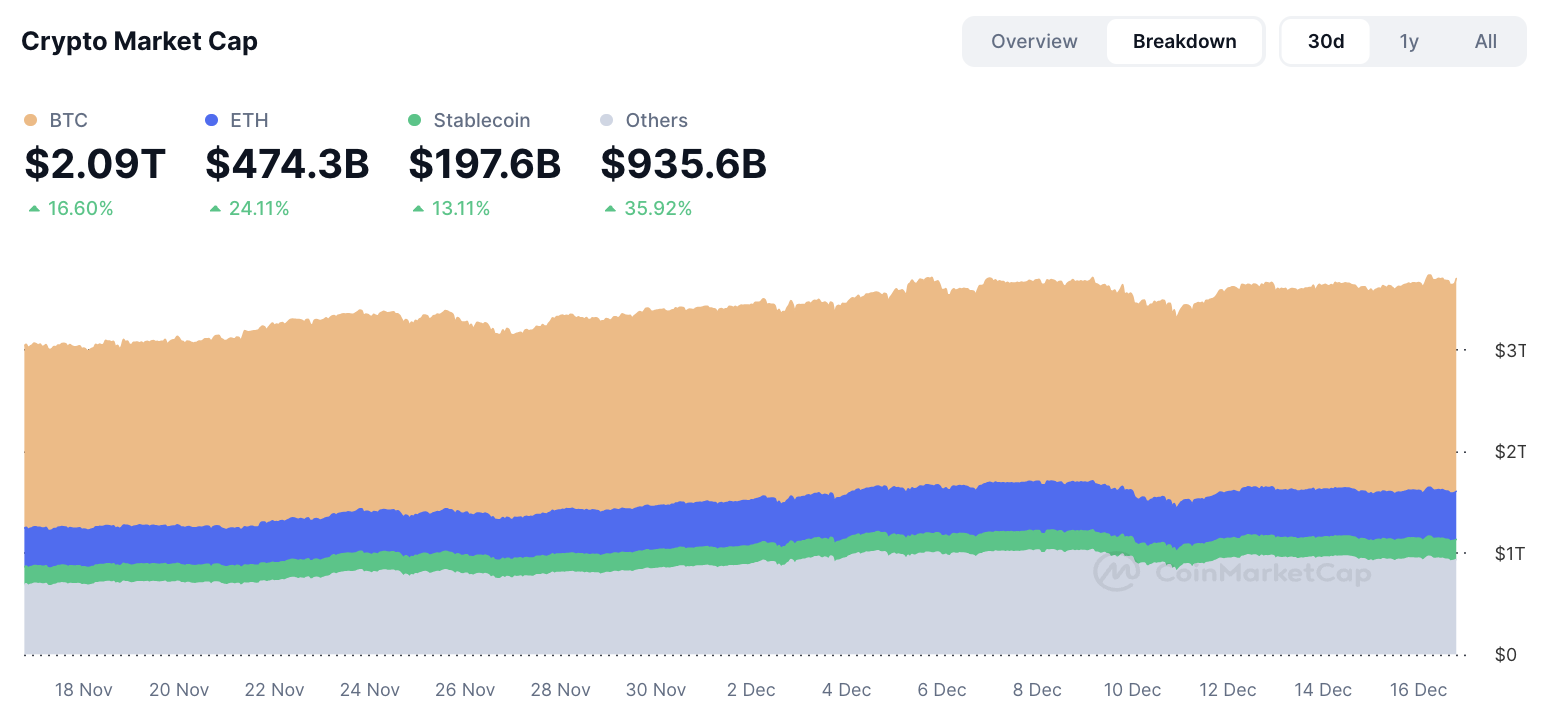Click the BTC green up-arrow indicator

(35, 209)
